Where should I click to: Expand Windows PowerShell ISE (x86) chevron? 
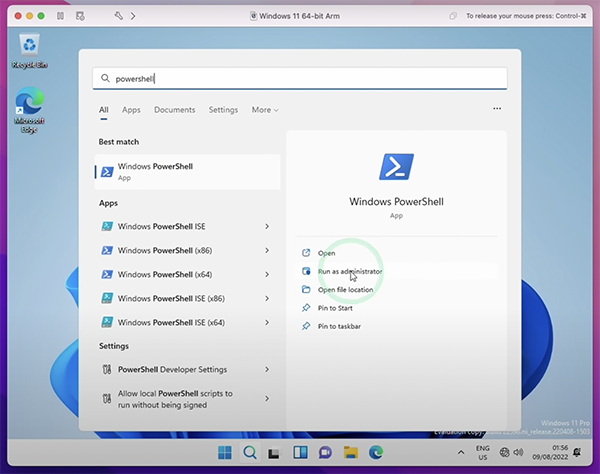pyautogui.click(x=267, y=298)
